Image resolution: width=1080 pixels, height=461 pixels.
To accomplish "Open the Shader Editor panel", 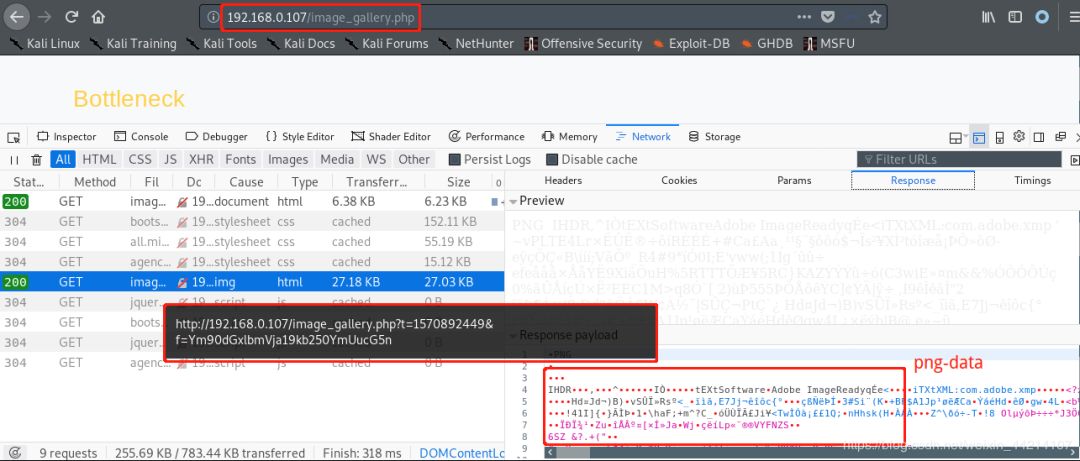I will pyautogui.click(x=391, y=136).
